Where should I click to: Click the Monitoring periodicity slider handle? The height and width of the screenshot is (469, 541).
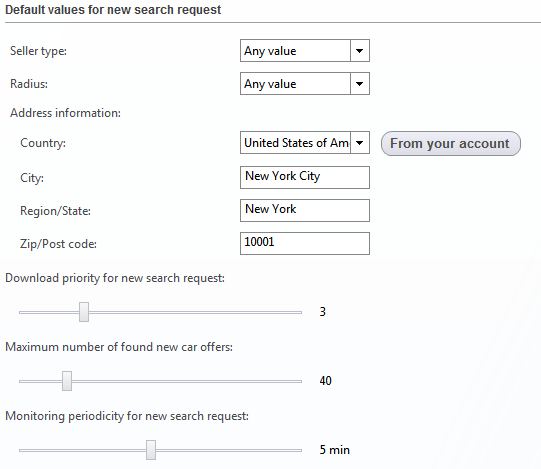coord(151,450)
